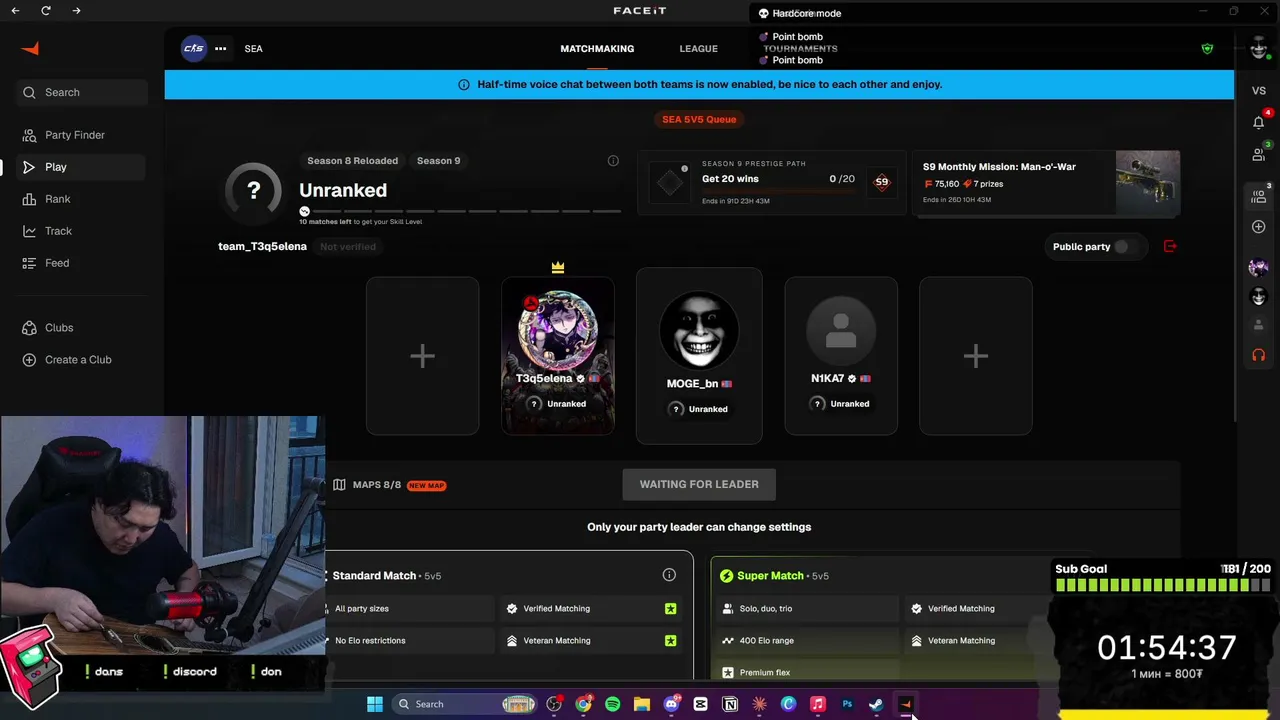The image size is (1280, 720).
Task: Open the Season 9 Prestige Path card
Action: tap(771, 183)
